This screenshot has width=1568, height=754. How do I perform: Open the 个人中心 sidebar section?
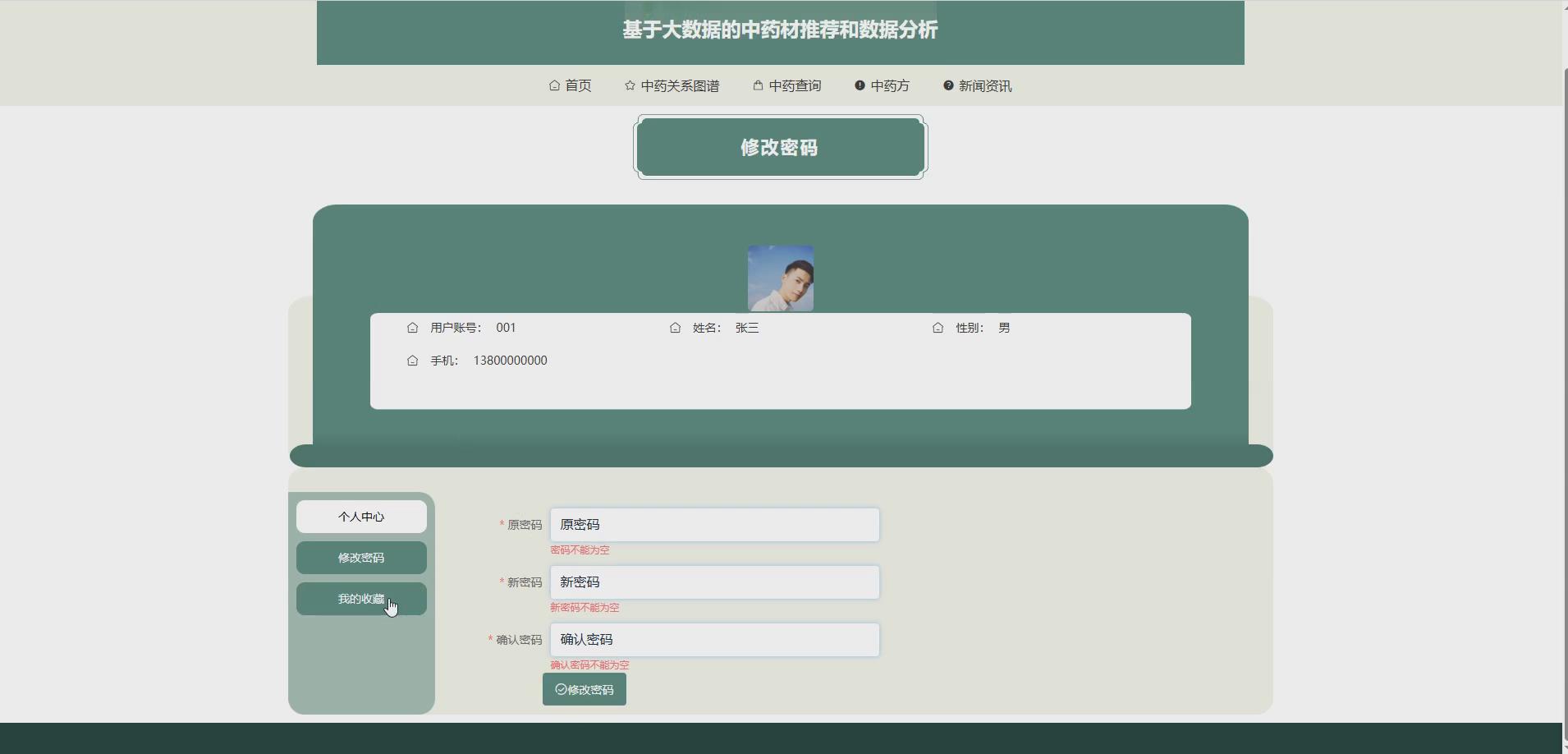tap(361, 516)
